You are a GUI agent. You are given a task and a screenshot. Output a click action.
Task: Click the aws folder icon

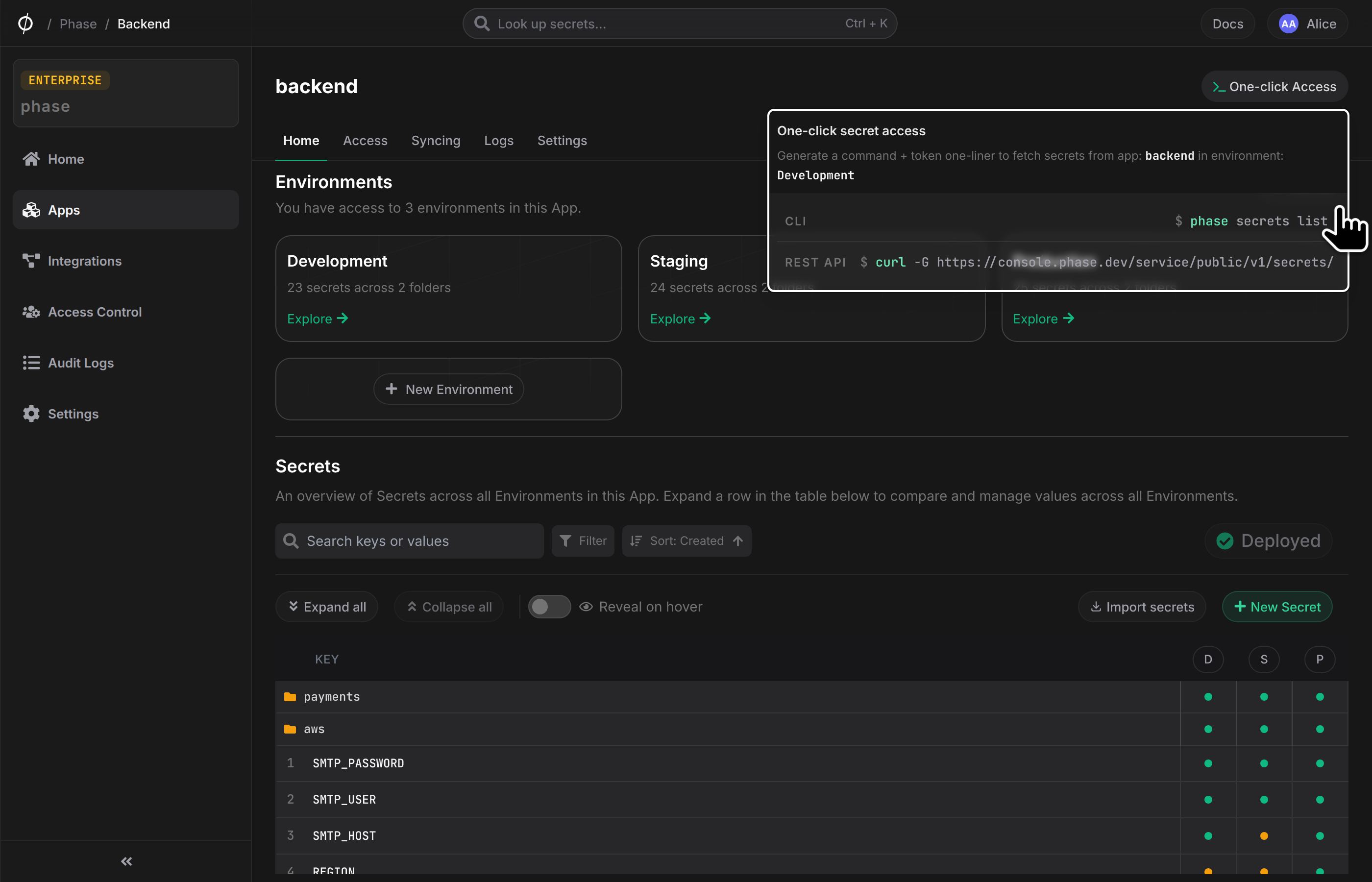click(290, 729)
